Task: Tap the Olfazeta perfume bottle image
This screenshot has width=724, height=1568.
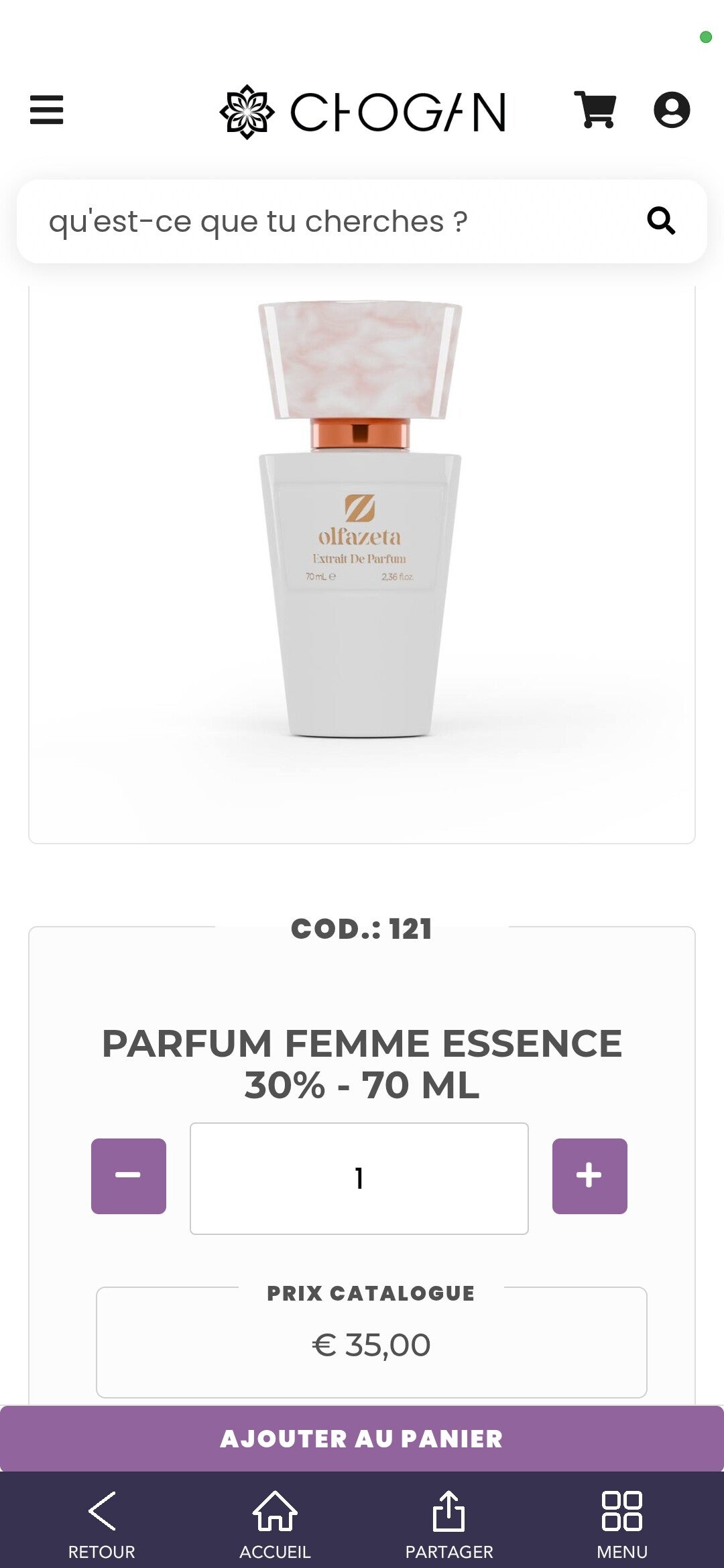Action: [360, 519]
